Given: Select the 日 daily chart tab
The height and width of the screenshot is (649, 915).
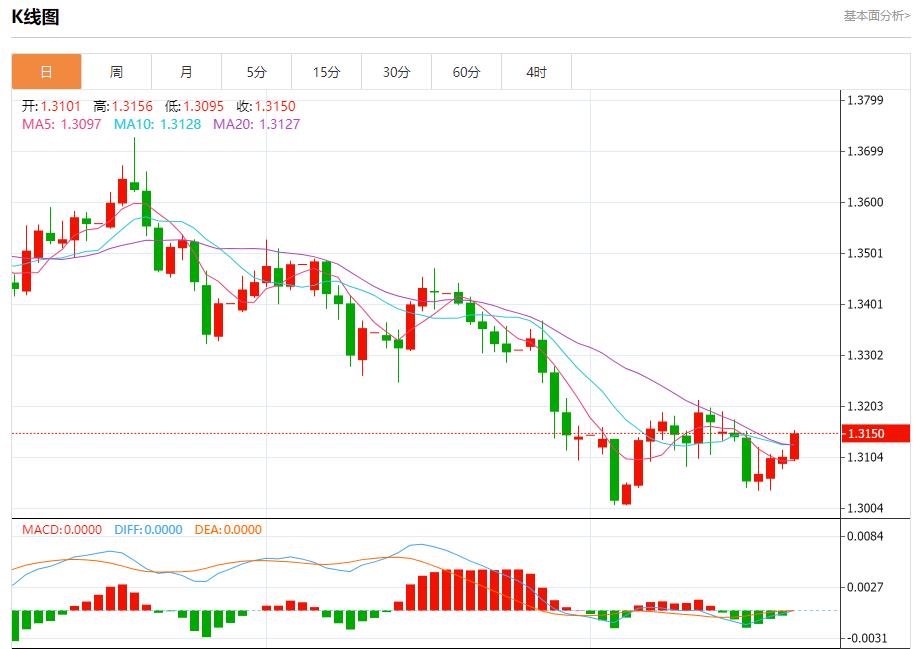Looking at the screenshot, I should [x=46, y=72].
